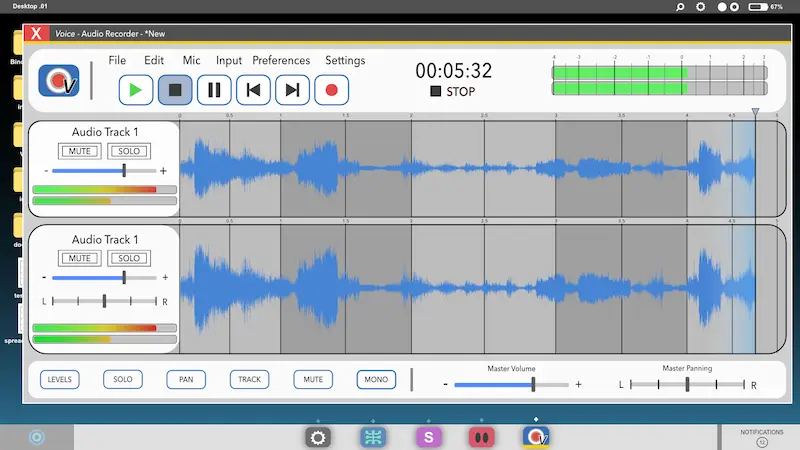Pause playback with the Pause button
The height and width of the screenshot is (450, 800).
(x=214, y=90)
